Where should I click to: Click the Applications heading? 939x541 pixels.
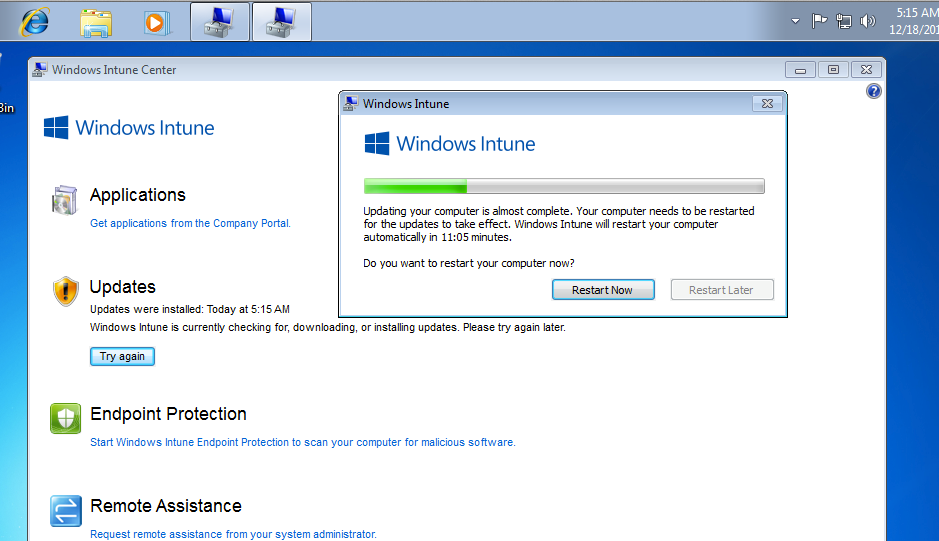[x=138, y=195]
